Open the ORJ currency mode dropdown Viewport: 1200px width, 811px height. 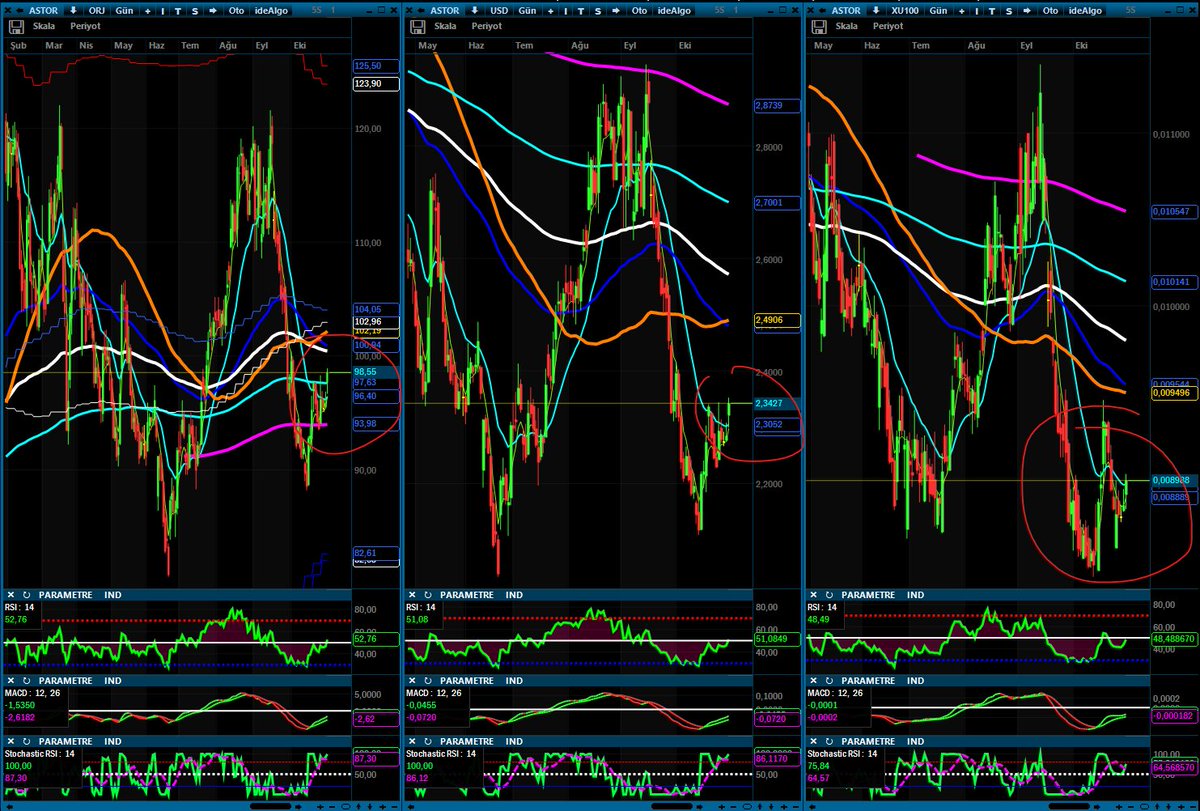(97, 11)
